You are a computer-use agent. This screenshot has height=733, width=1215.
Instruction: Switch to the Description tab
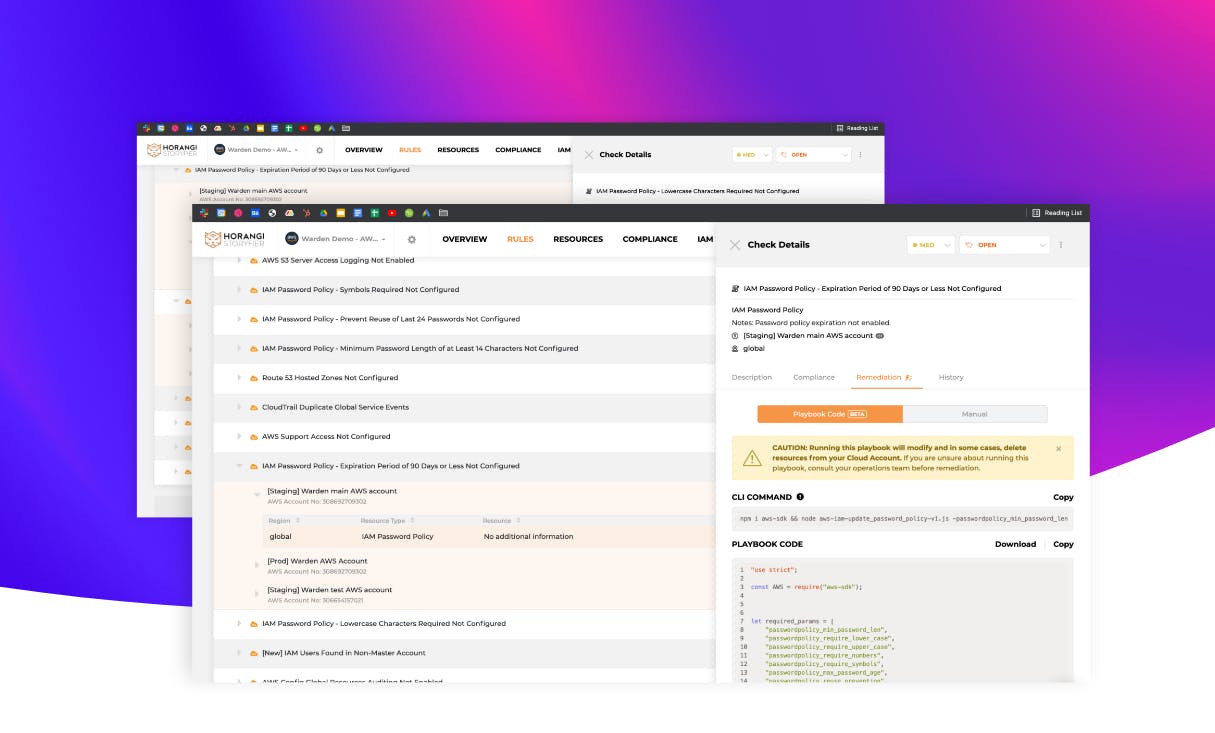[x=752, y=377]
